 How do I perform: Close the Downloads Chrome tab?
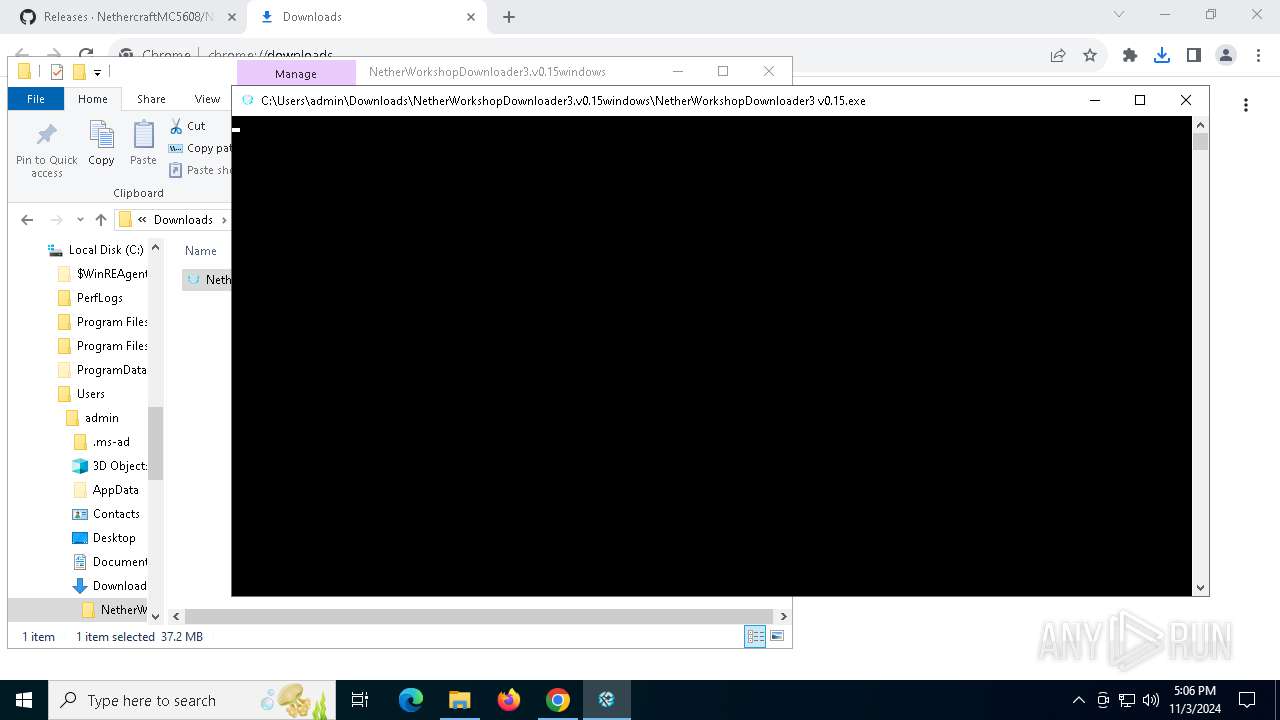[471, 17]
